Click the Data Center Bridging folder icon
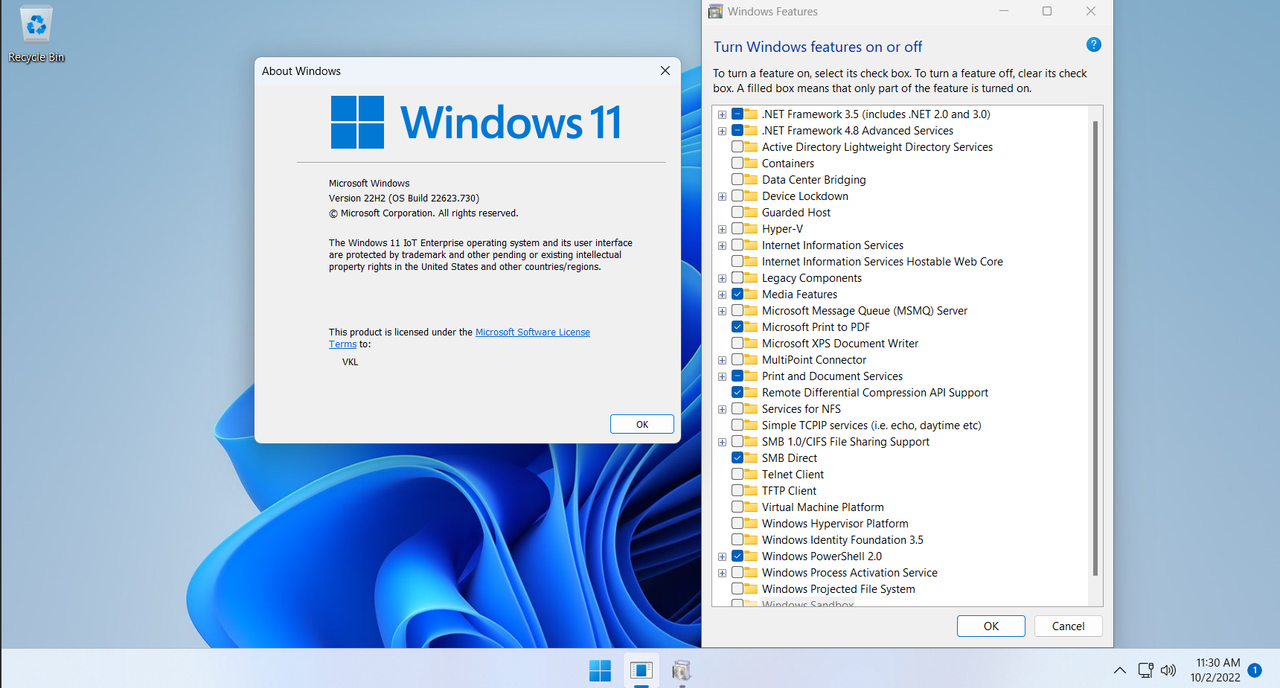Viewport: 1280px width, 688px height. click(751, 180)
